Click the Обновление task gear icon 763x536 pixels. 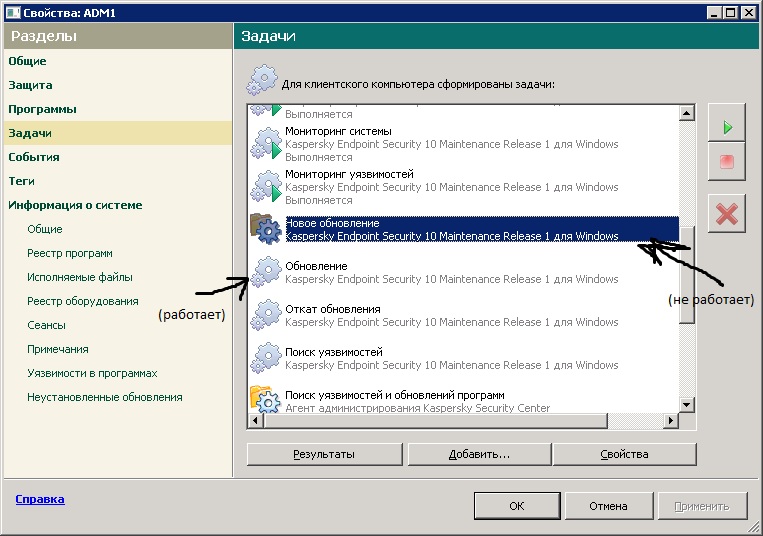coord(266,272)
